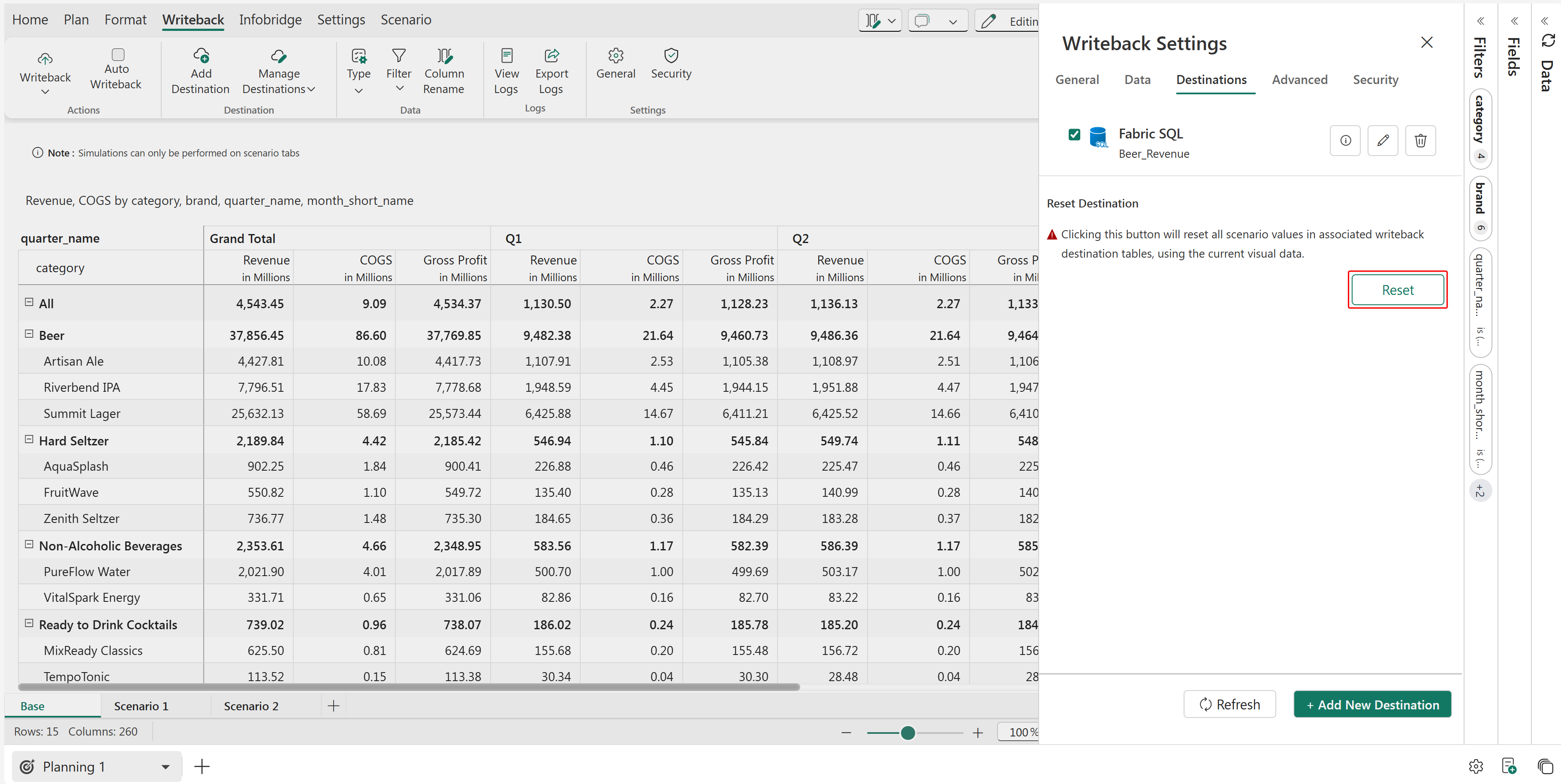This screenshot has width=1561, height=784.
Task: Click the Reset button
Action: [x=1397, y=290]
